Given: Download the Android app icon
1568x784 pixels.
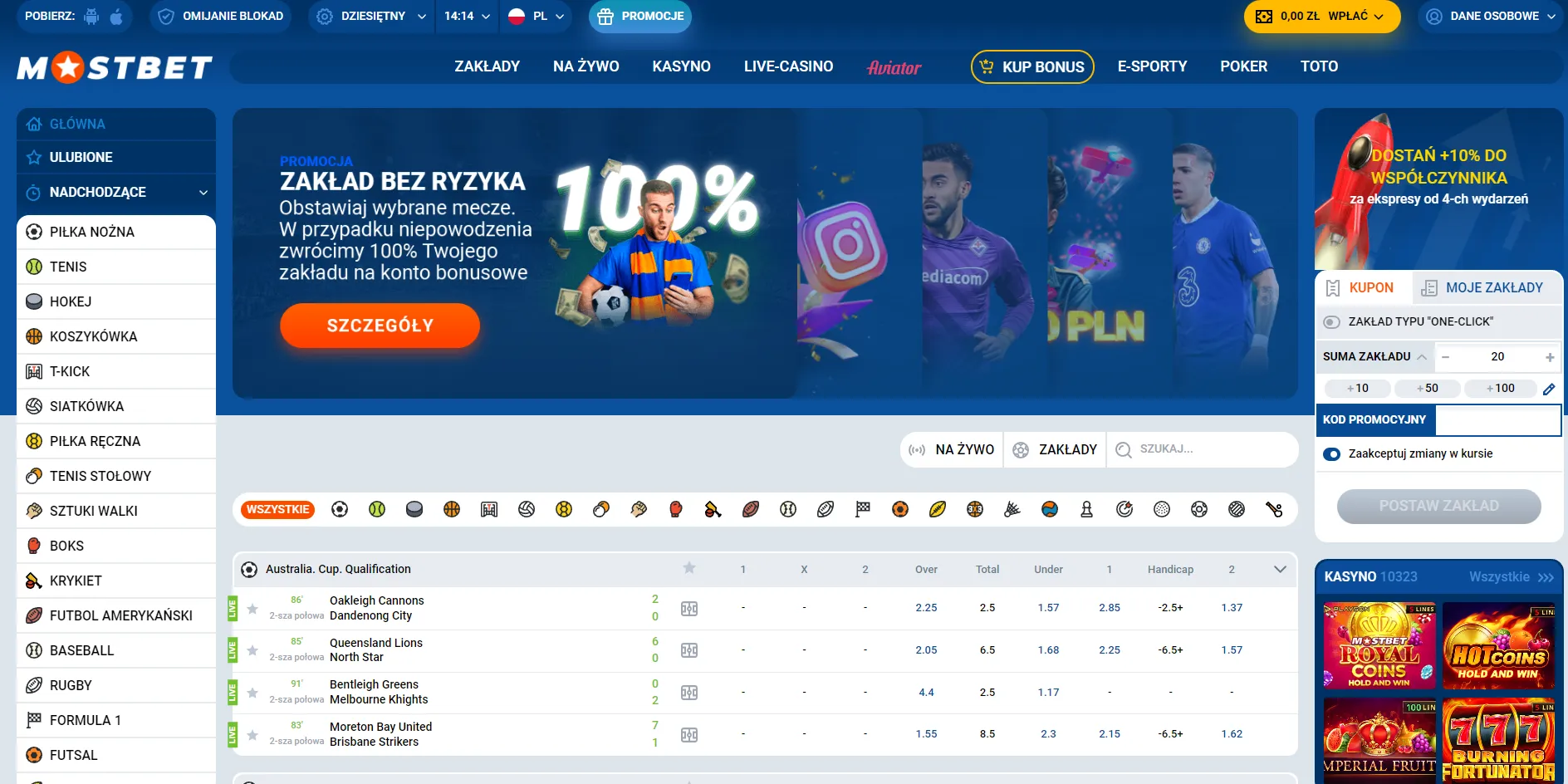Looking at the screenshot, I should coord(92,17).
